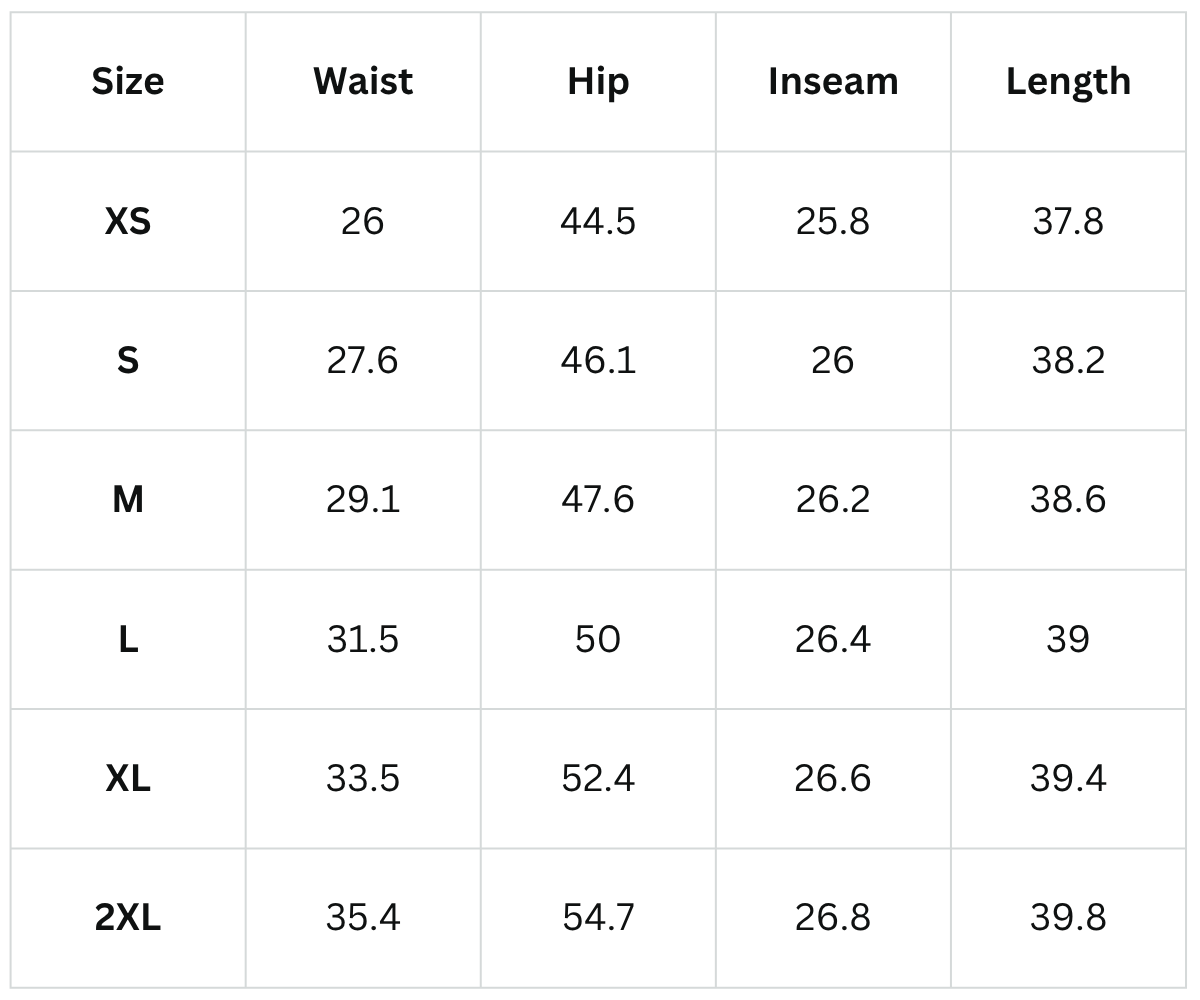Screen dimensions: 1200x1000
Task: Click the Size column header
Action: point(128,81)
